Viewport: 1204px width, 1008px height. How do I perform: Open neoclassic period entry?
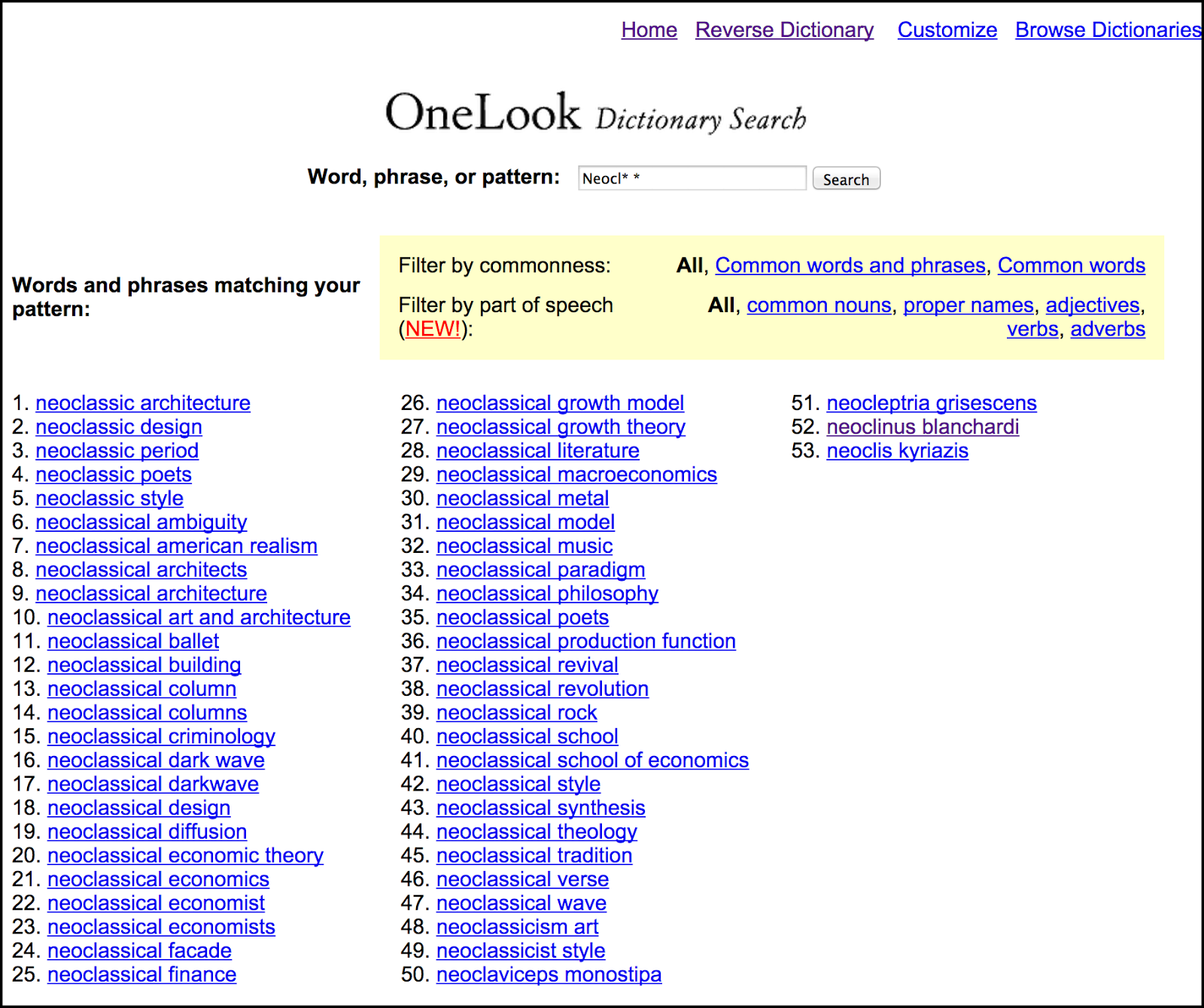[x=117, y=451]
